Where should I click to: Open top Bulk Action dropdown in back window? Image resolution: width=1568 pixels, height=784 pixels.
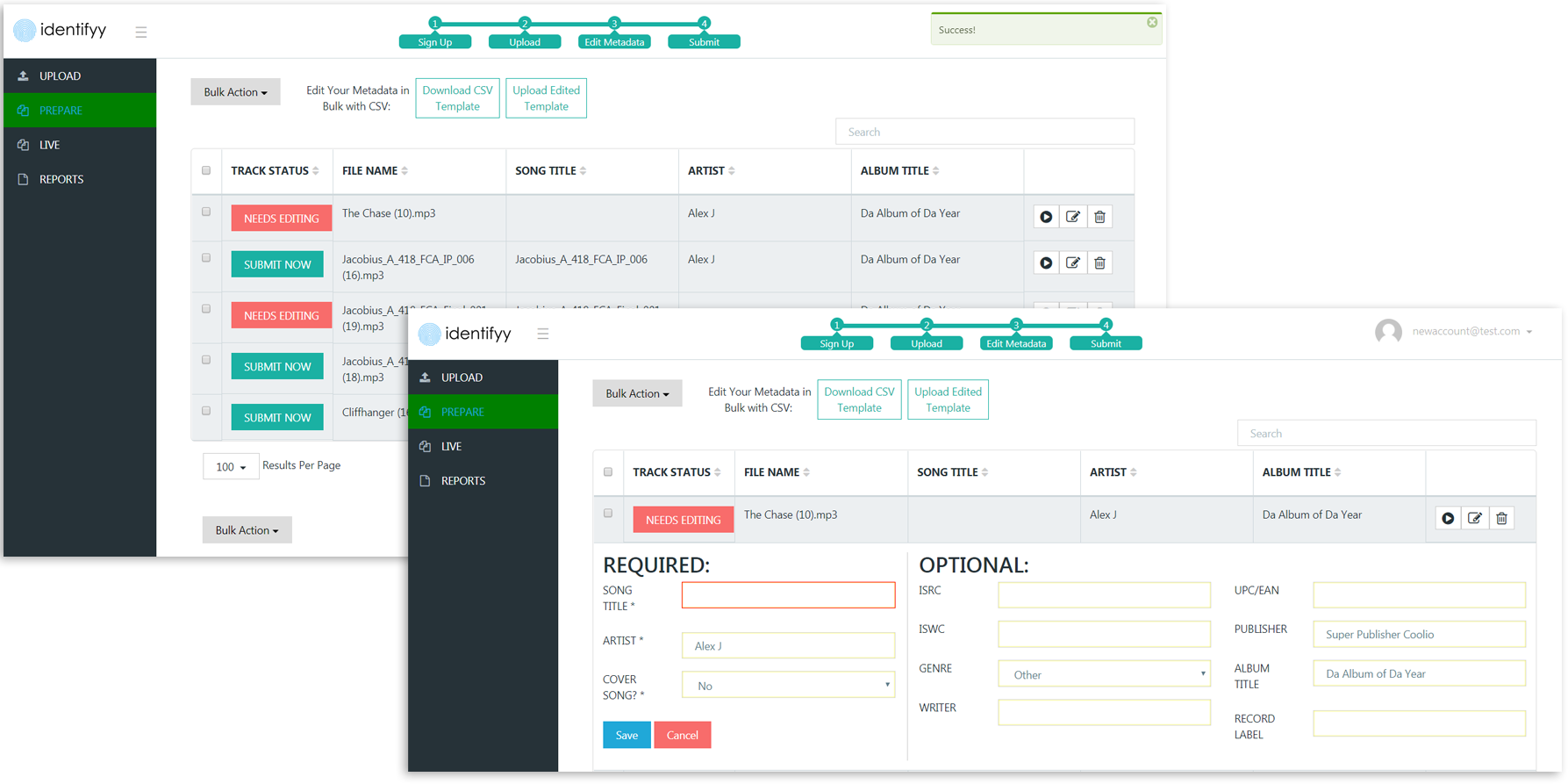click(235, 92)
